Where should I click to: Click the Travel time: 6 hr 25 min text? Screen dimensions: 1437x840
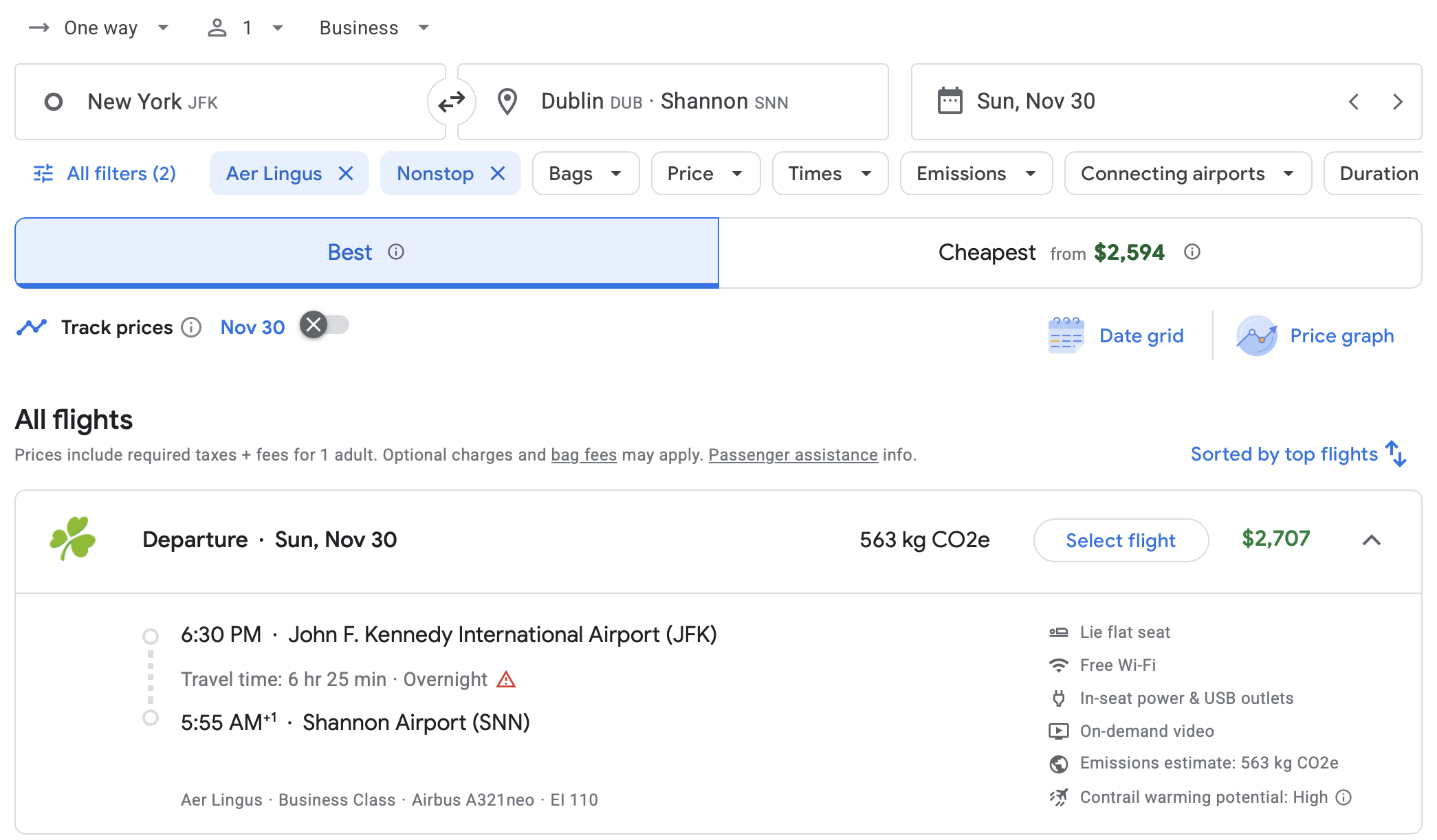pos(283,679)
